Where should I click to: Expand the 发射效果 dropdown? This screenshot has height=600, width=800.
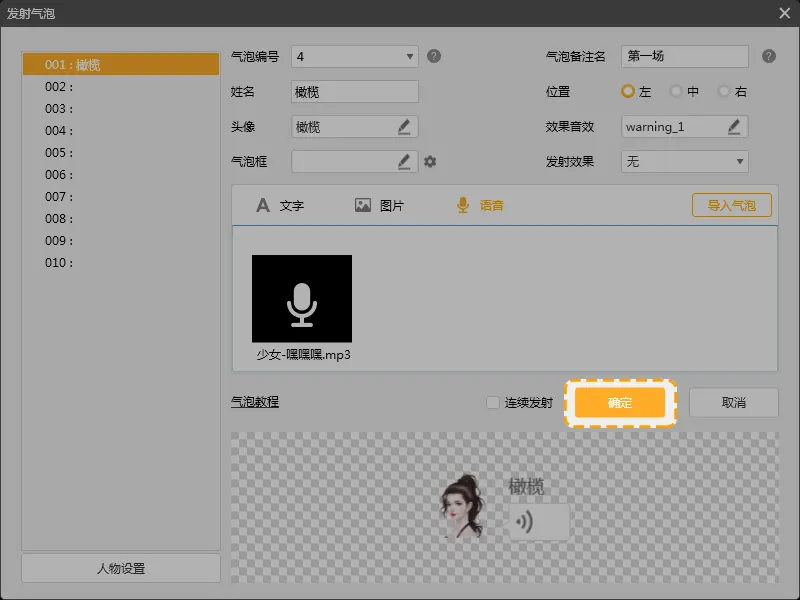pos(685,161)
